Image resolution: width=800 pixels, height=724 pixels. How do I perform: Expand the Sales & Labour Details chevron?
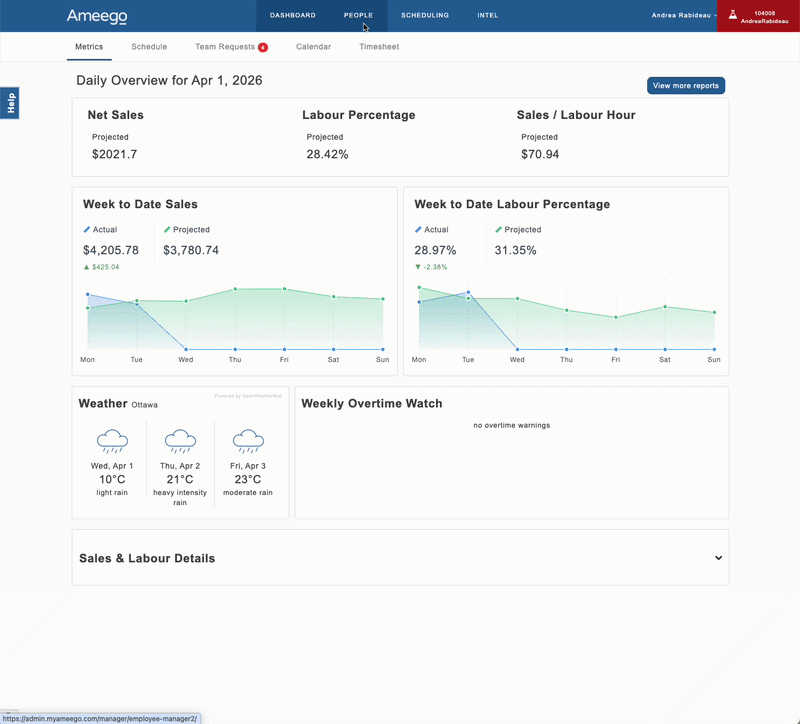tap(718, 558)
